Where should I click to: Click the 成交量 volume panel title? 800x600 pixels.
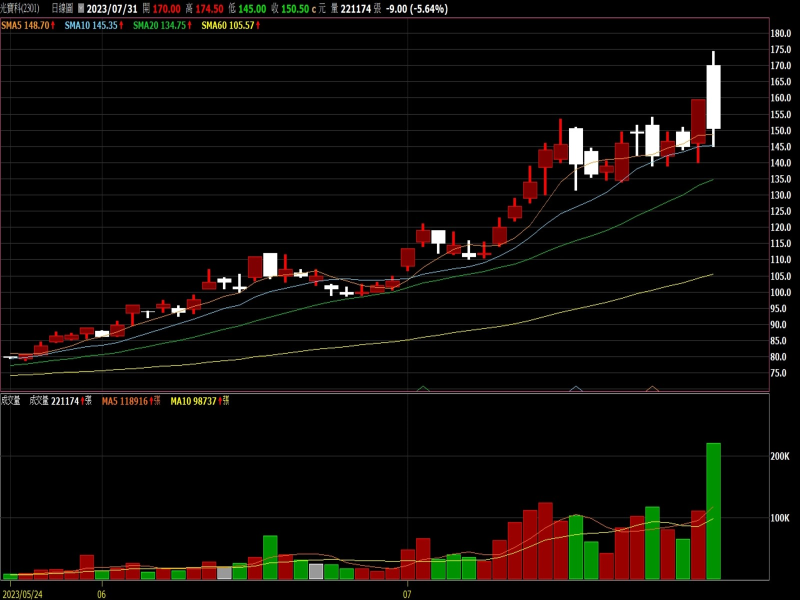[10, 401]
